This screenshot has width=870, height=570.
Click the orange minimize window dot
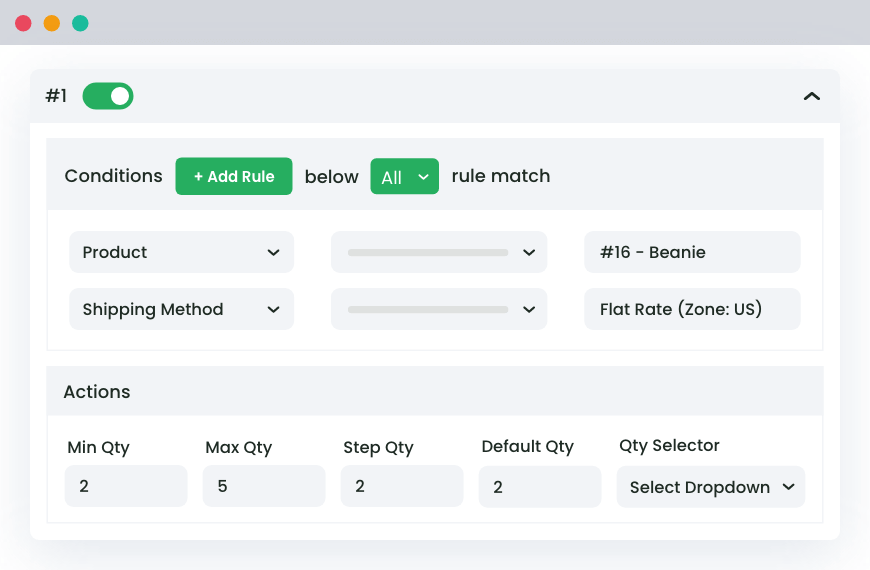(52, 23)
